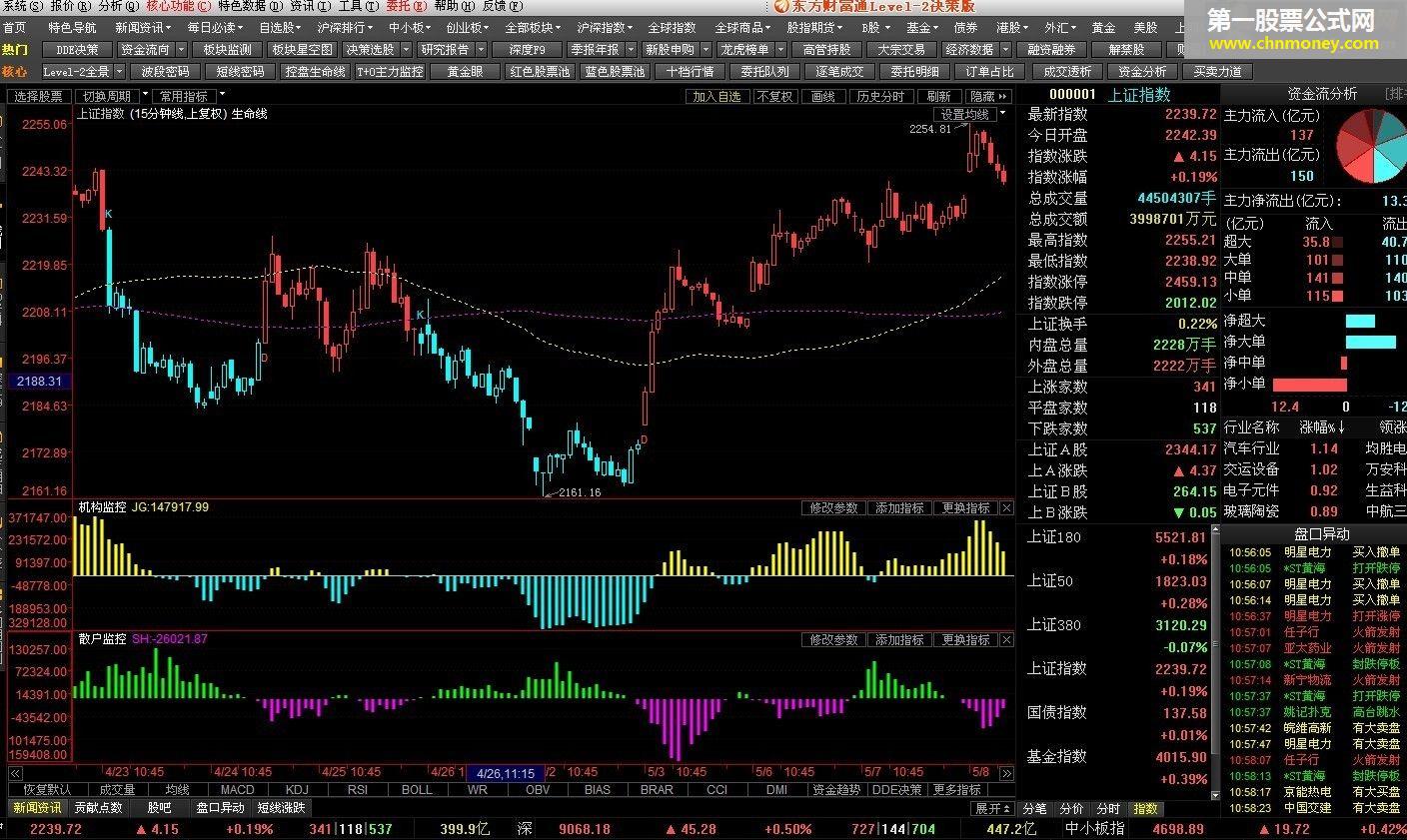Click the D marker near the 5/3 rally
This screenshot has width=1407, height=840.
click(644, 439)
